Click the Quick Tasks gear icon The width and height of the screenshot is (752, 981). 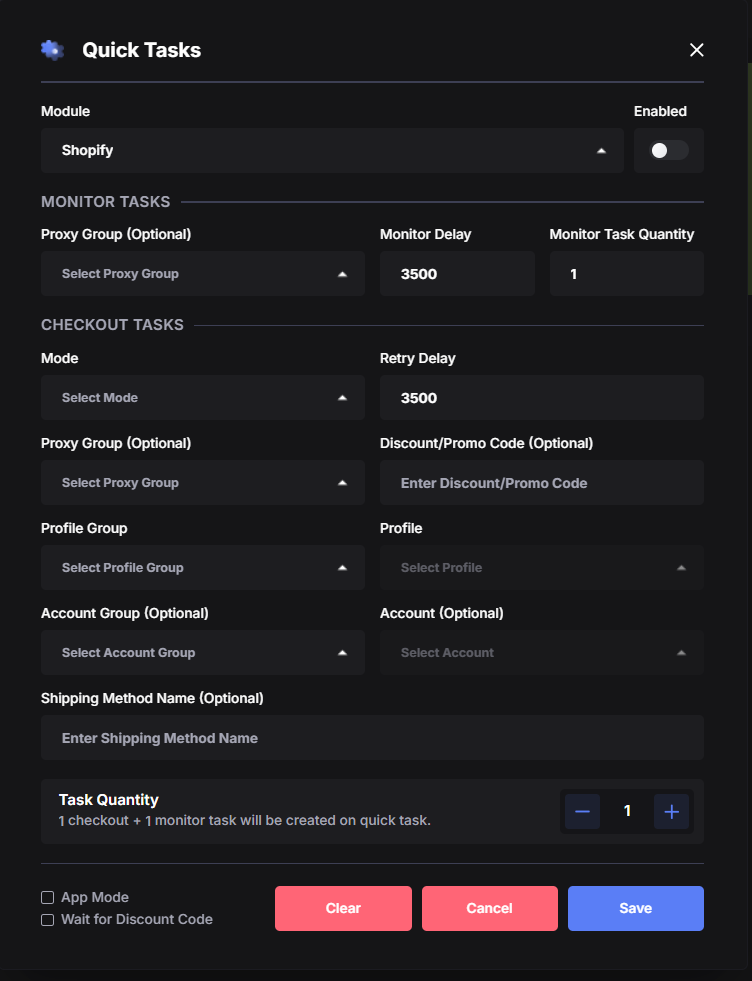[x=53, y=50]
